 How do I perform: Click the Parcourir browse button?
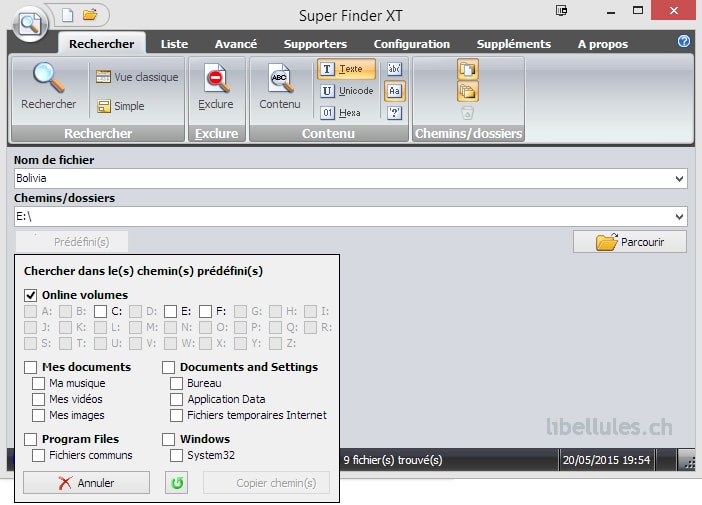click(629, 242)
